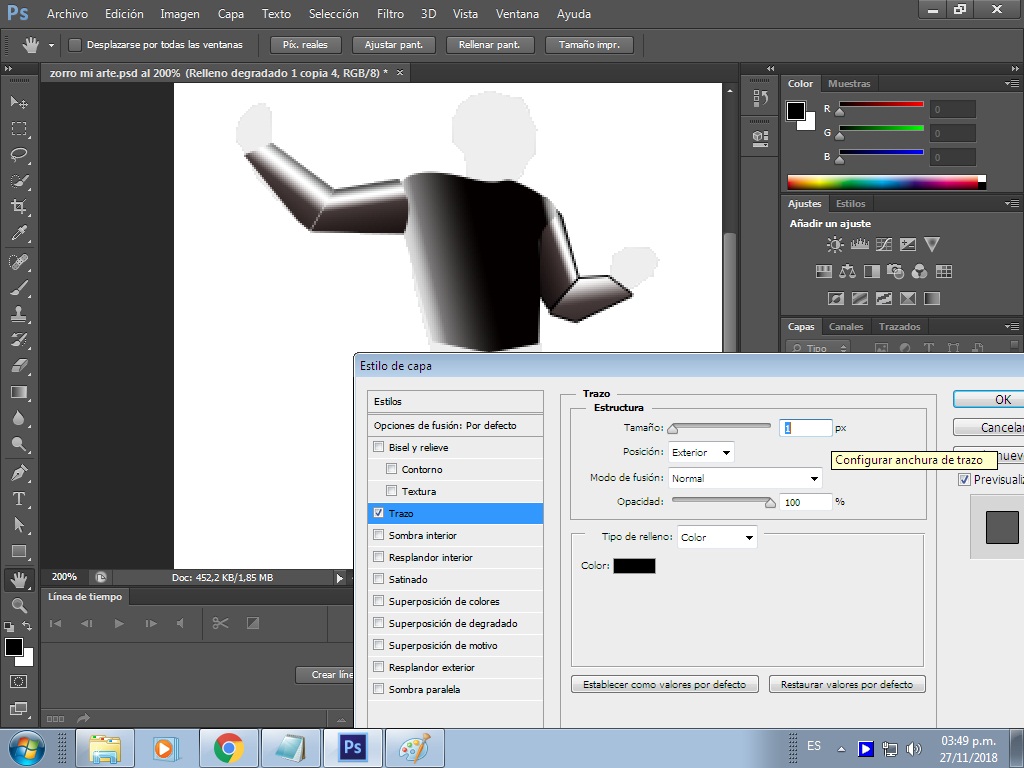Collapse the right panel dock arrows
The height and width of the screenshot is (768, 1024).
coord(1015,69)
